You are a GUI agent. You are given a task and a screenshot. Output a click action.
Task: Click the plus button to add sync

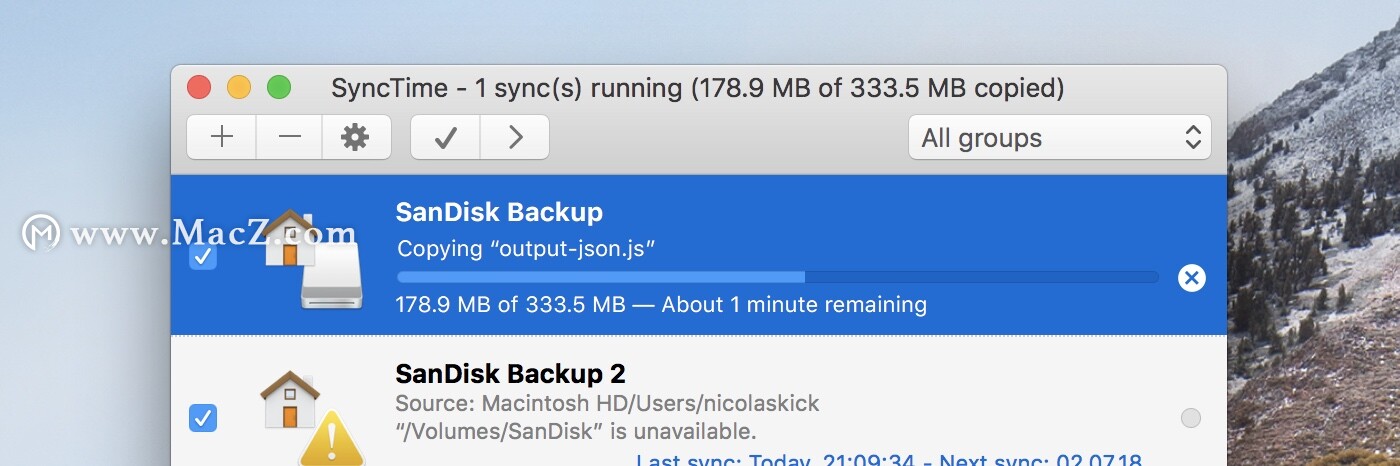coord(222,137)
